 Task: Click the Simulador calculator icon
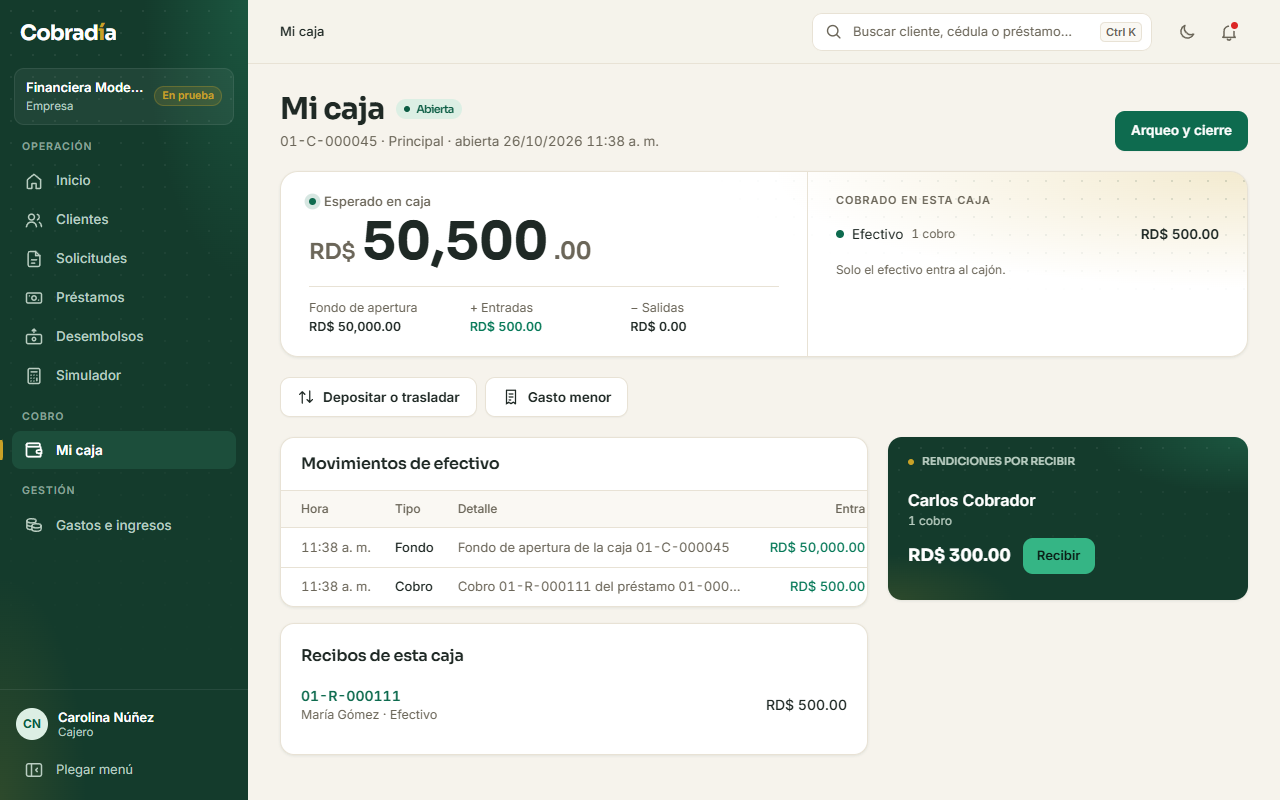[x=34, y=376]
